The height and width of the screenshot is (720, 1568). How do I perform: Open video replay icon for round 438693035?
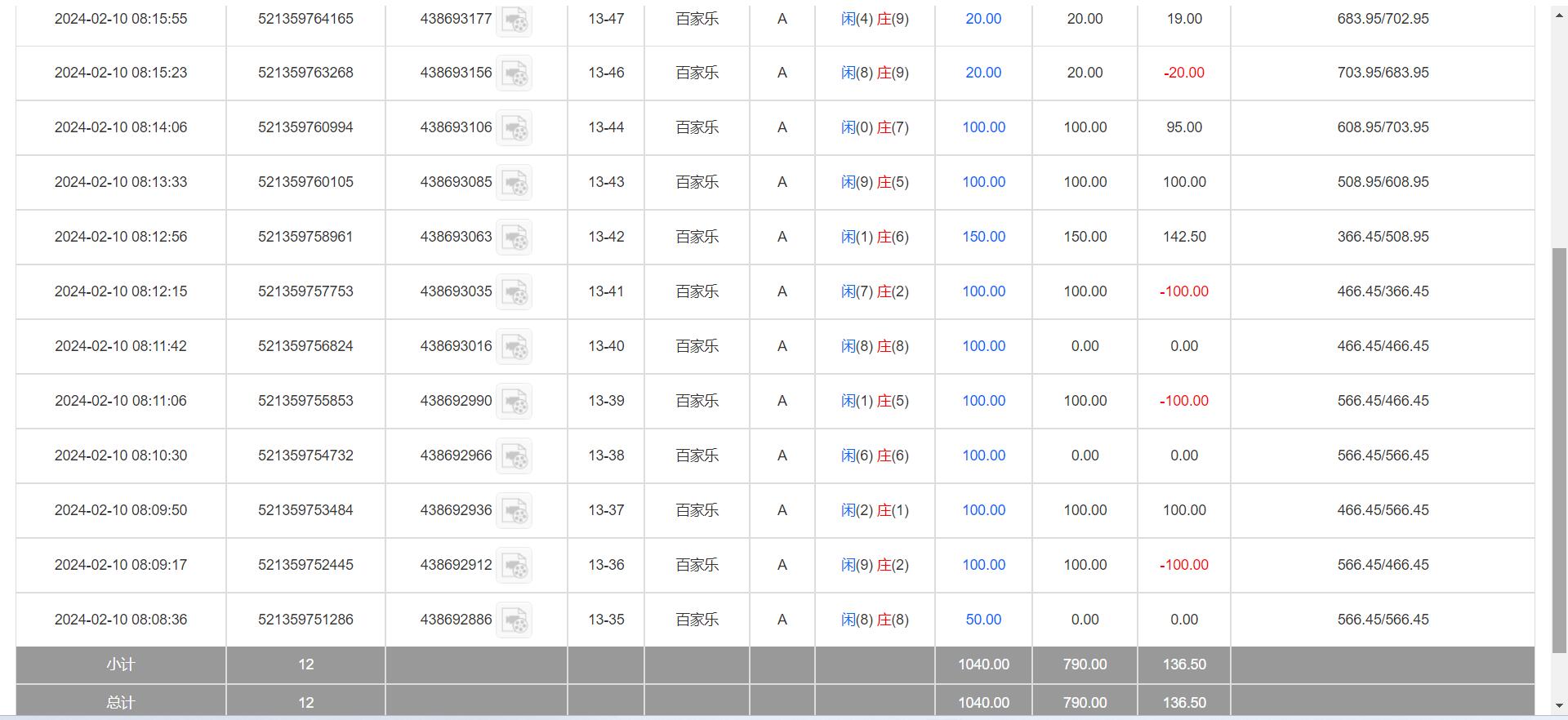(x=514, y=292)
